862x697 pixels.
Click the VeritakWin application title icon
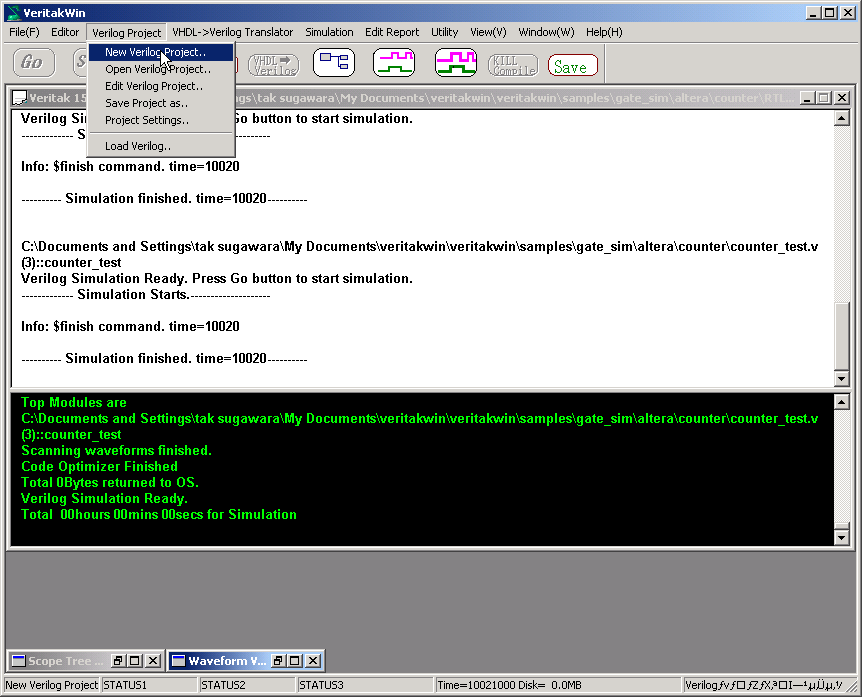[13, 12]
